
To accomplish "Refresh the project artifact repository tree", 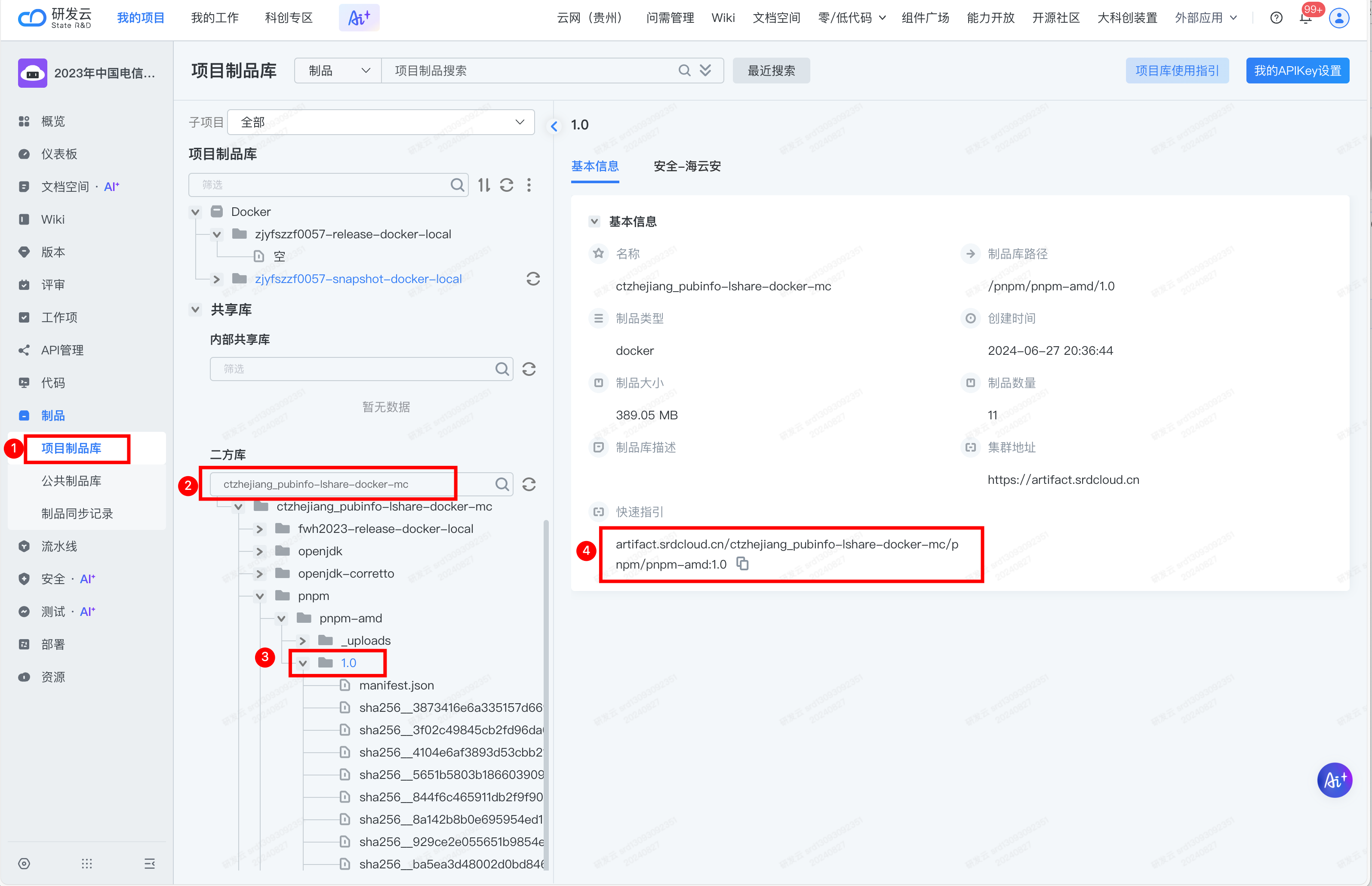I will point(506,185).
